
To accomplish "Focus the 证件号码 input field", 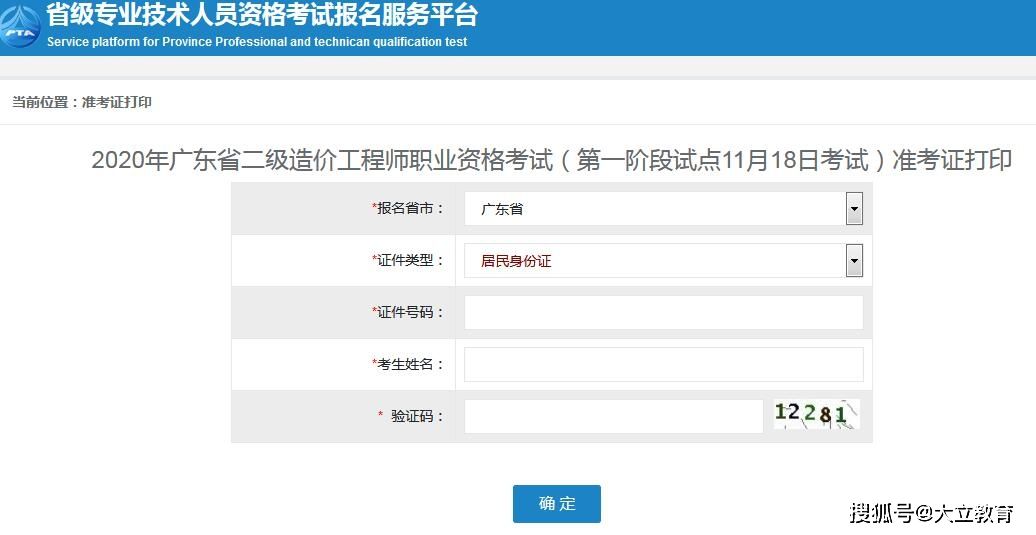I will (x=663, y=312).
